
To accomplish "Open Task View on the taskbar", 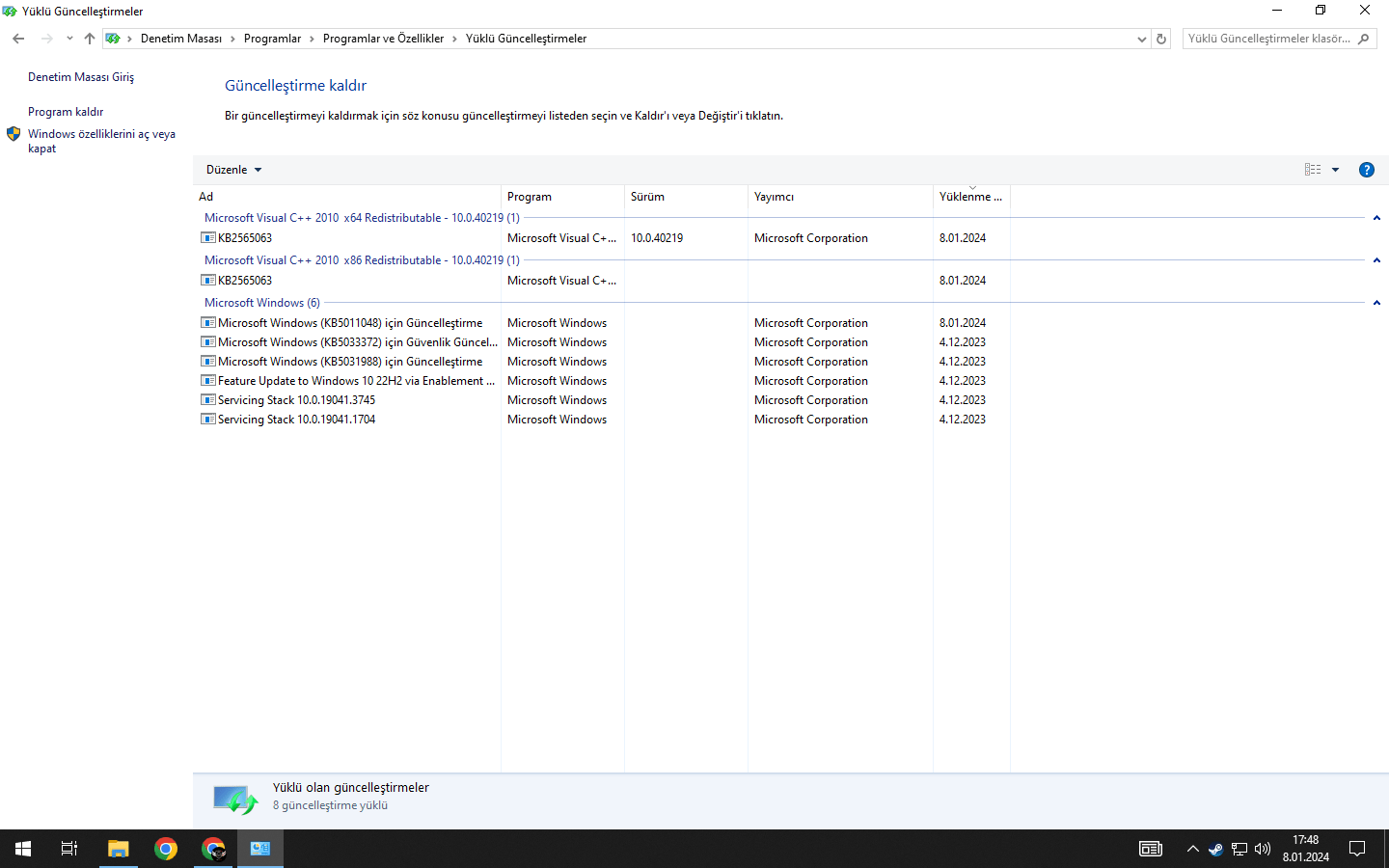I will pos(69,849).
